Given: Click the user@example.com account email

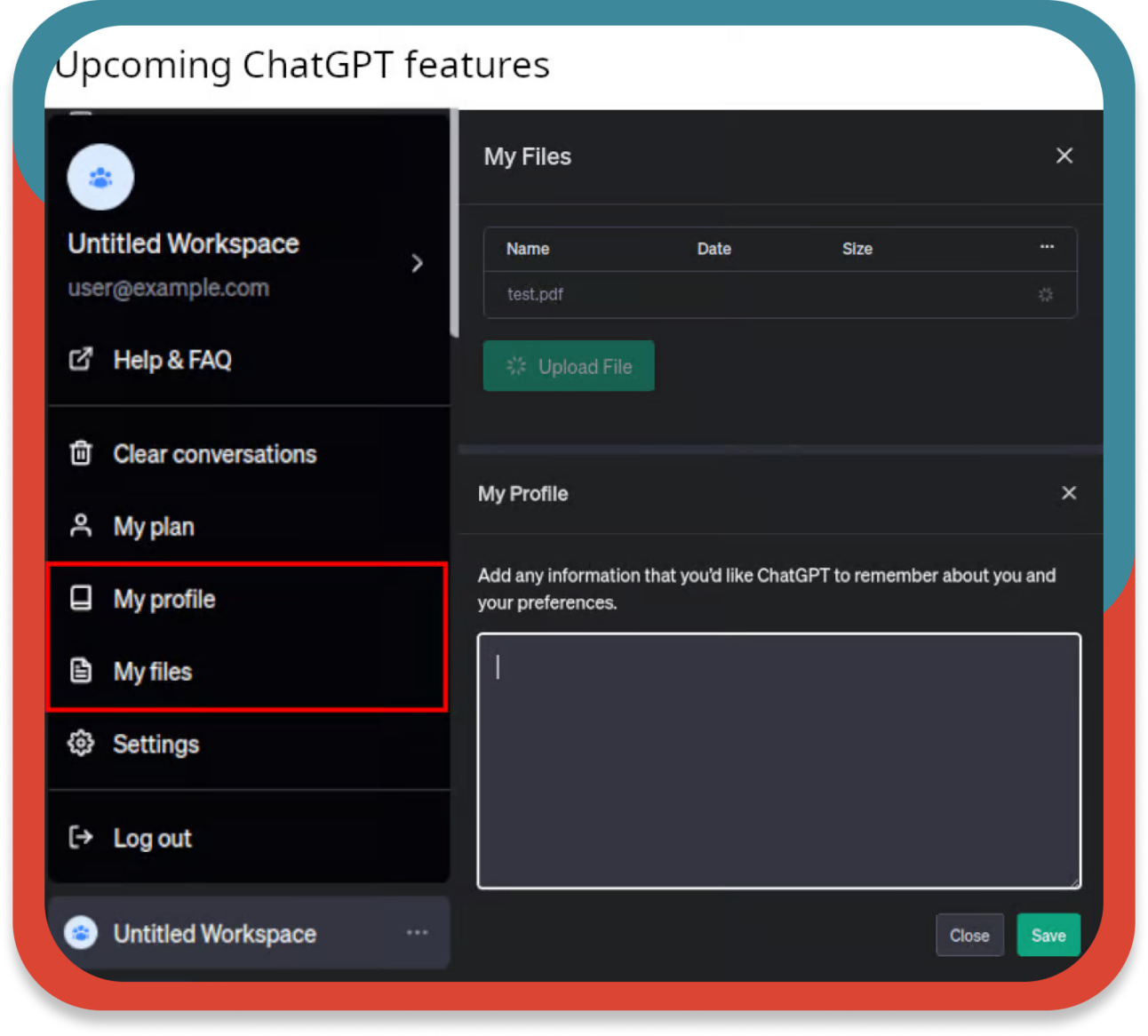Looking at the screenshot, I should pos(168,288).
